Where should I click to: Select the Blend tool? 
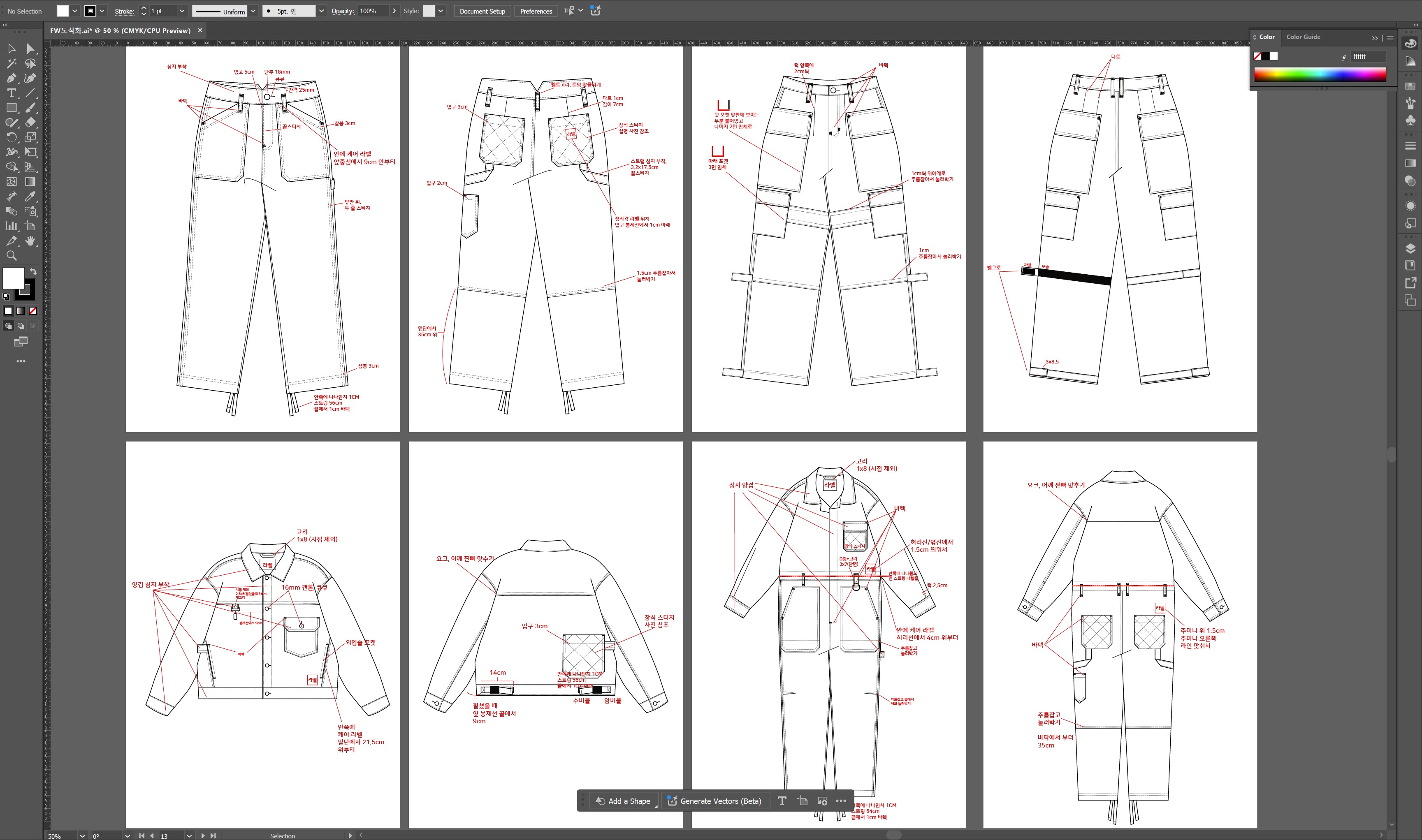click(x=12, y=211)
